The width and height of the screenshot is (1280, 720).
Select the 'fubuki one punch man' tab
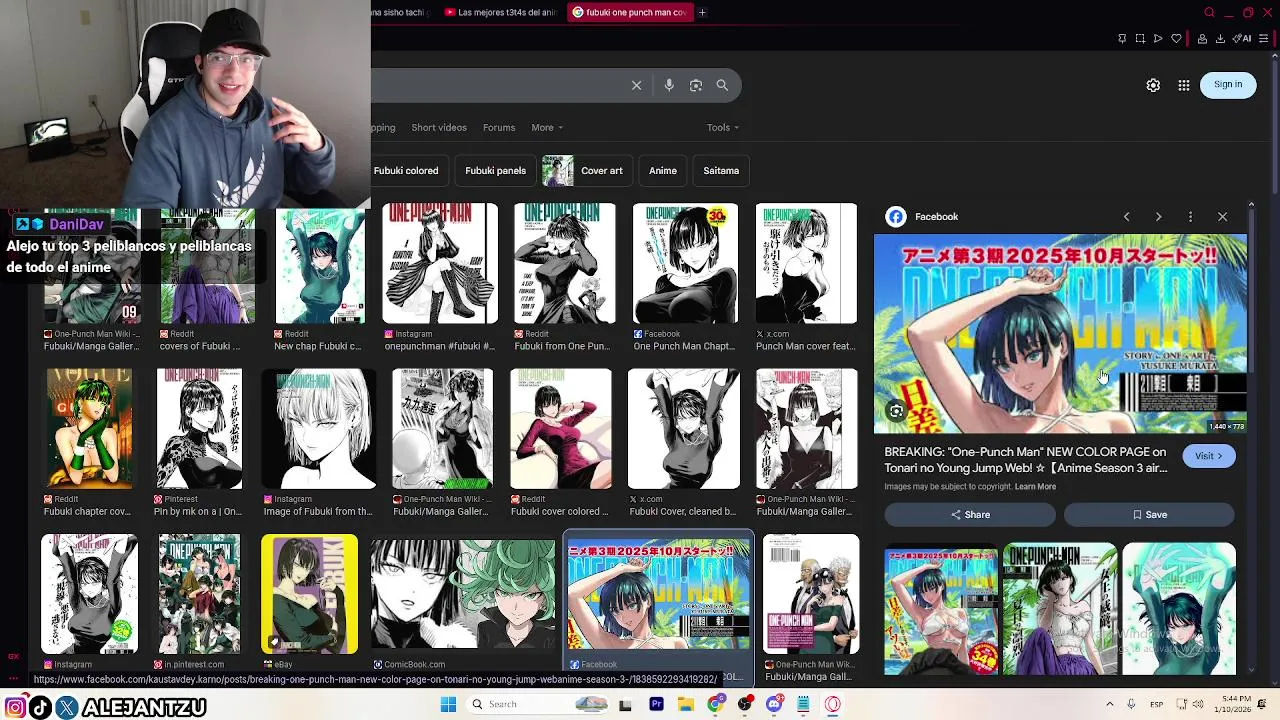(x=629, y=12)
